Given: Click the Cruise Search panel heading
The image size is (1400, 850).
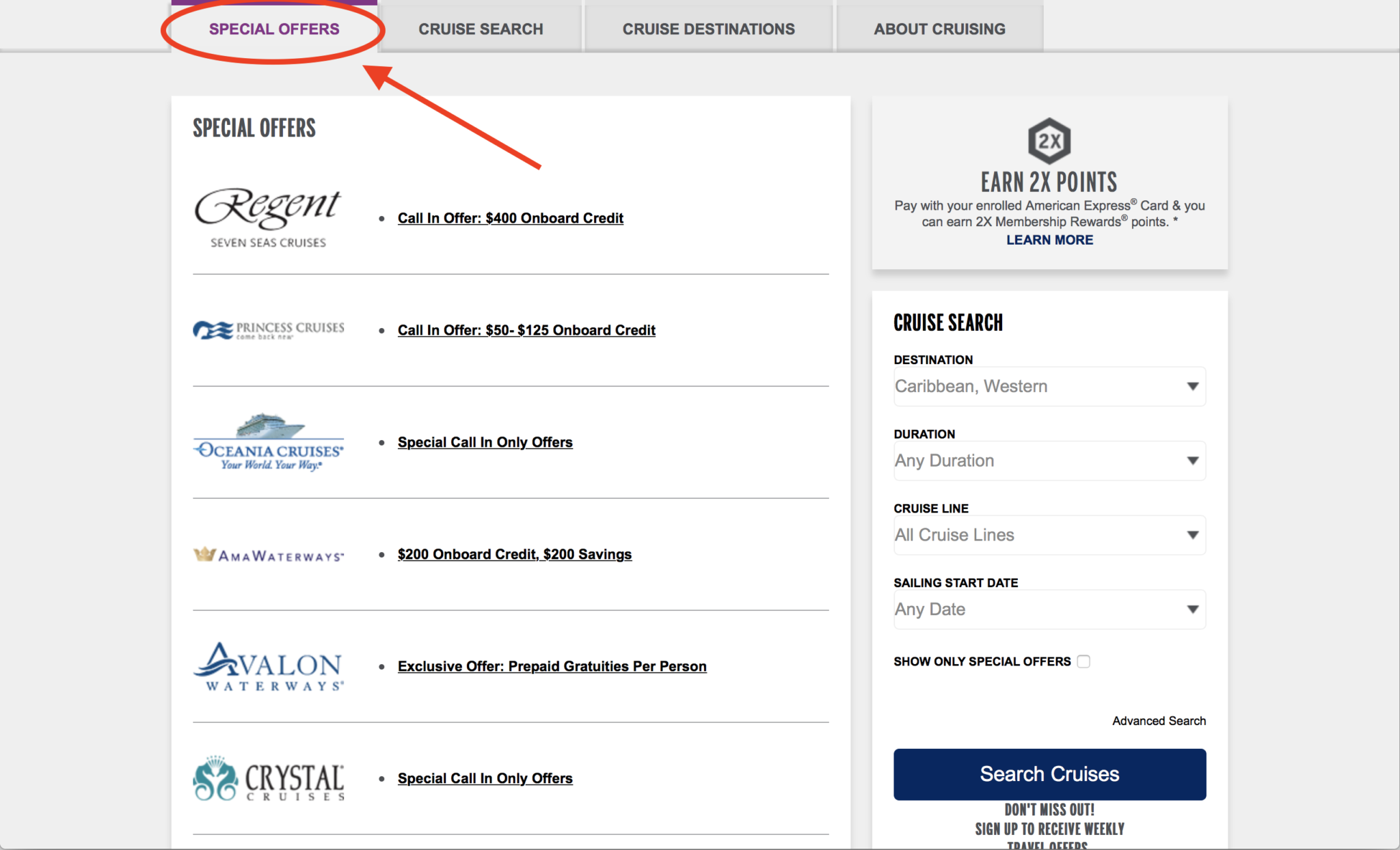Looking at the screenshot, I should 948,323.
